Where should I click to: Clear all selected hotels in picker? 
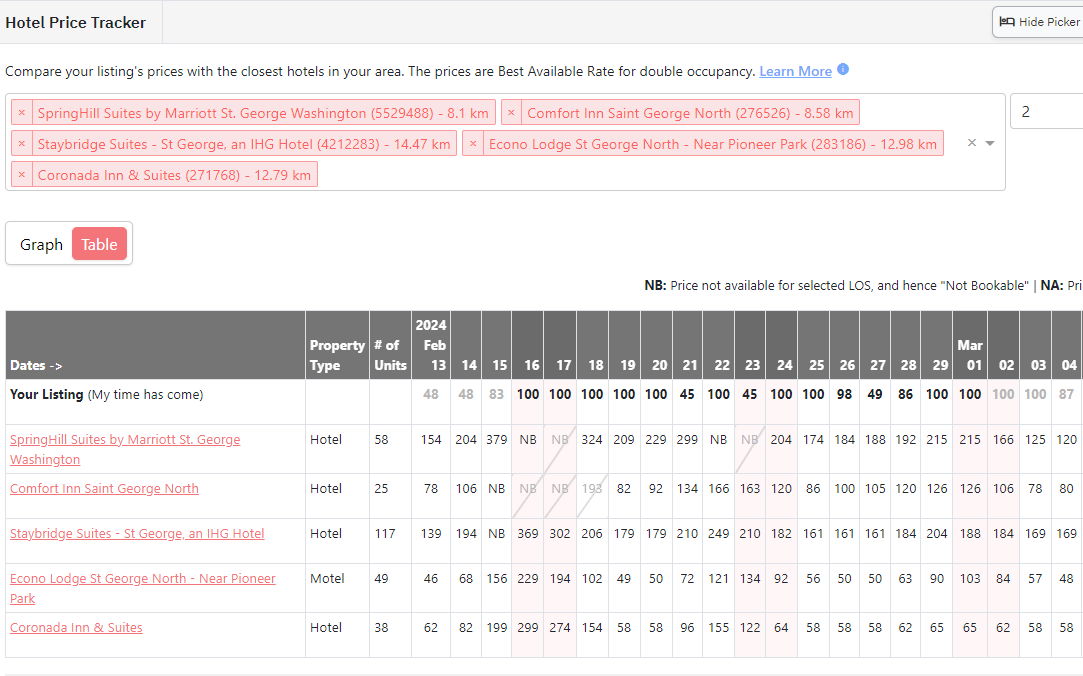972,143
